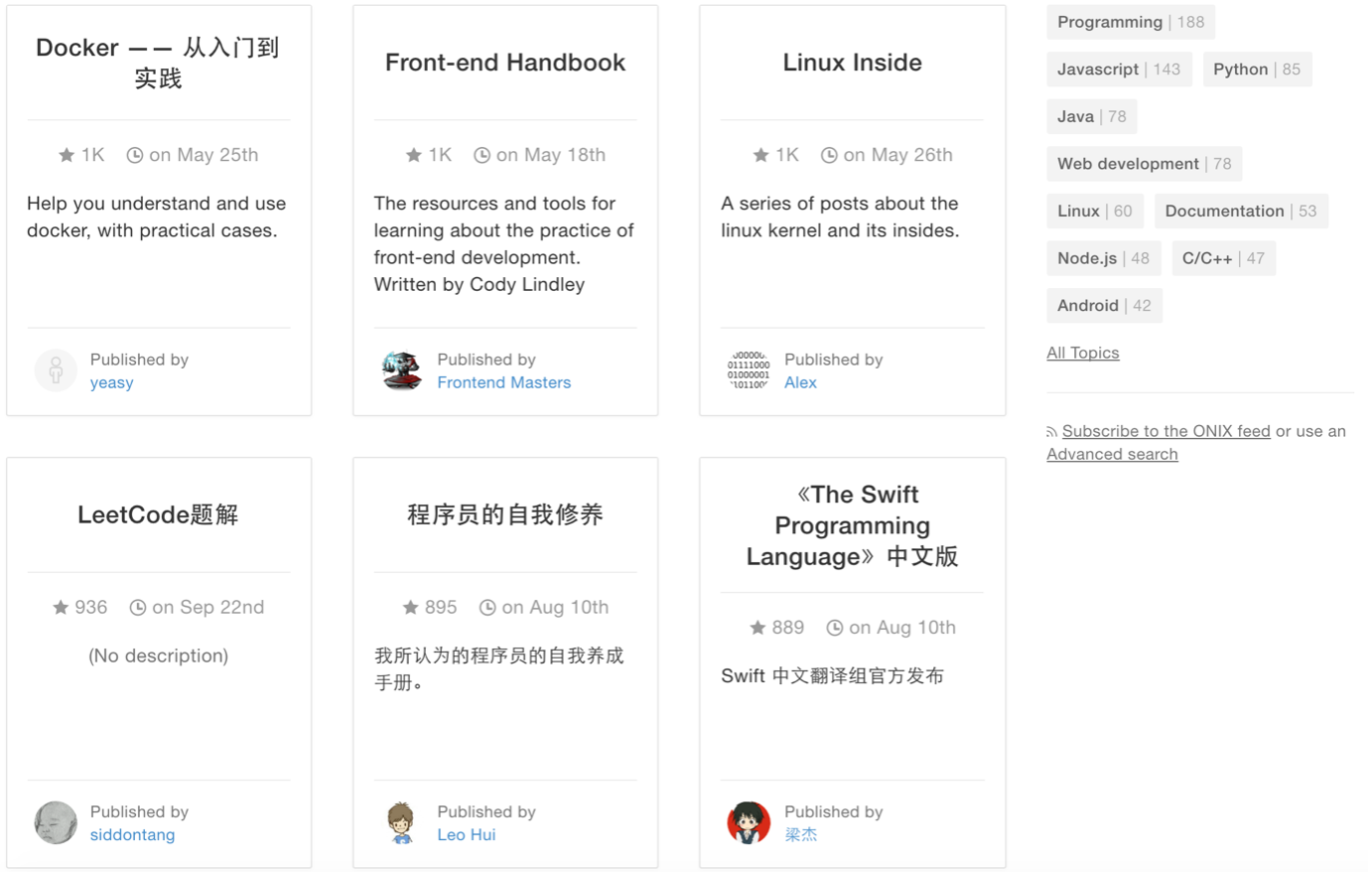Open the Front-end Handbook book title

(x=505, y=63)
